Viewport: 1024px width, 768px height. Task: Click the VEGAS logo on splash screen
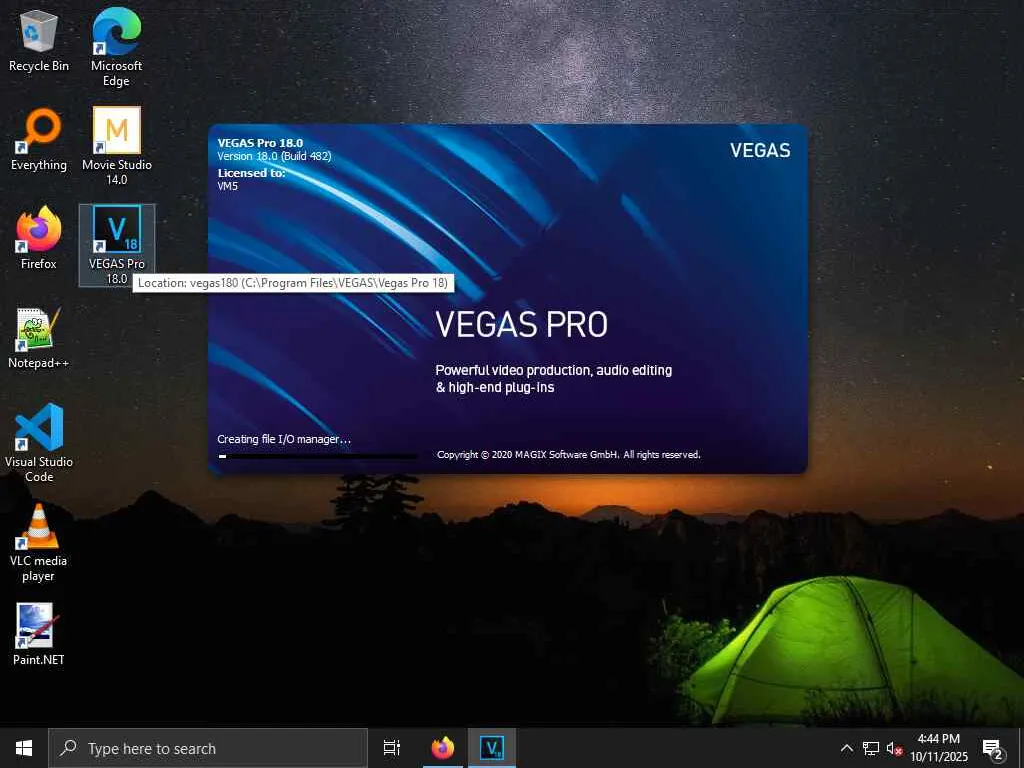[760, 150]
